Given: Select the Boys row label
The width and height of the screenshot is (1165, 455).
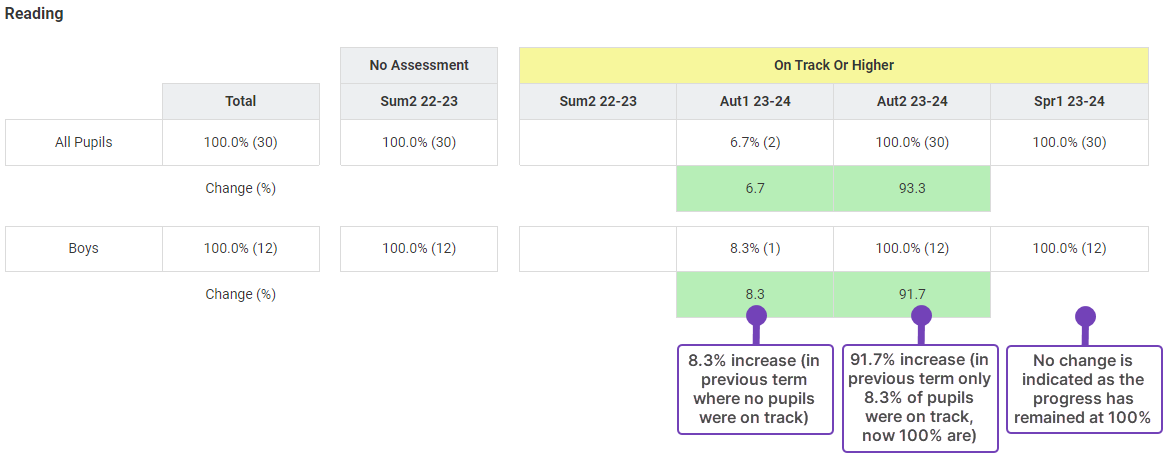Looking at the screenshot, I should pyautogui.click(x=84, y=248).
